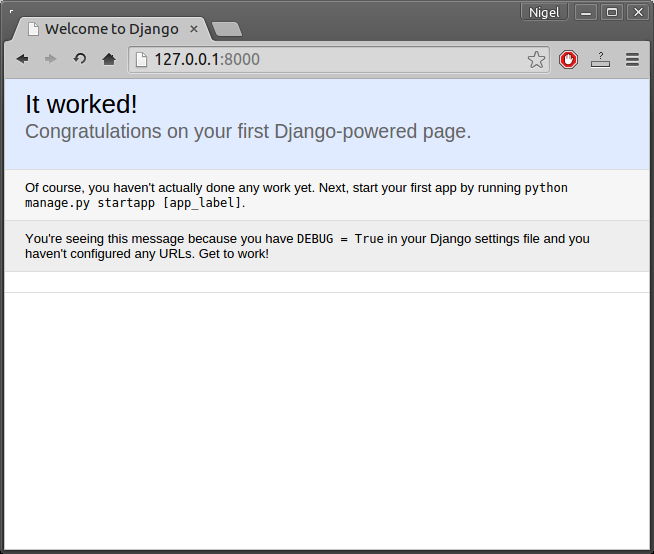This screenshot has height=554, width=654.
Task: Click the 'It worked!' heading
Action: [x=81, y=104]
